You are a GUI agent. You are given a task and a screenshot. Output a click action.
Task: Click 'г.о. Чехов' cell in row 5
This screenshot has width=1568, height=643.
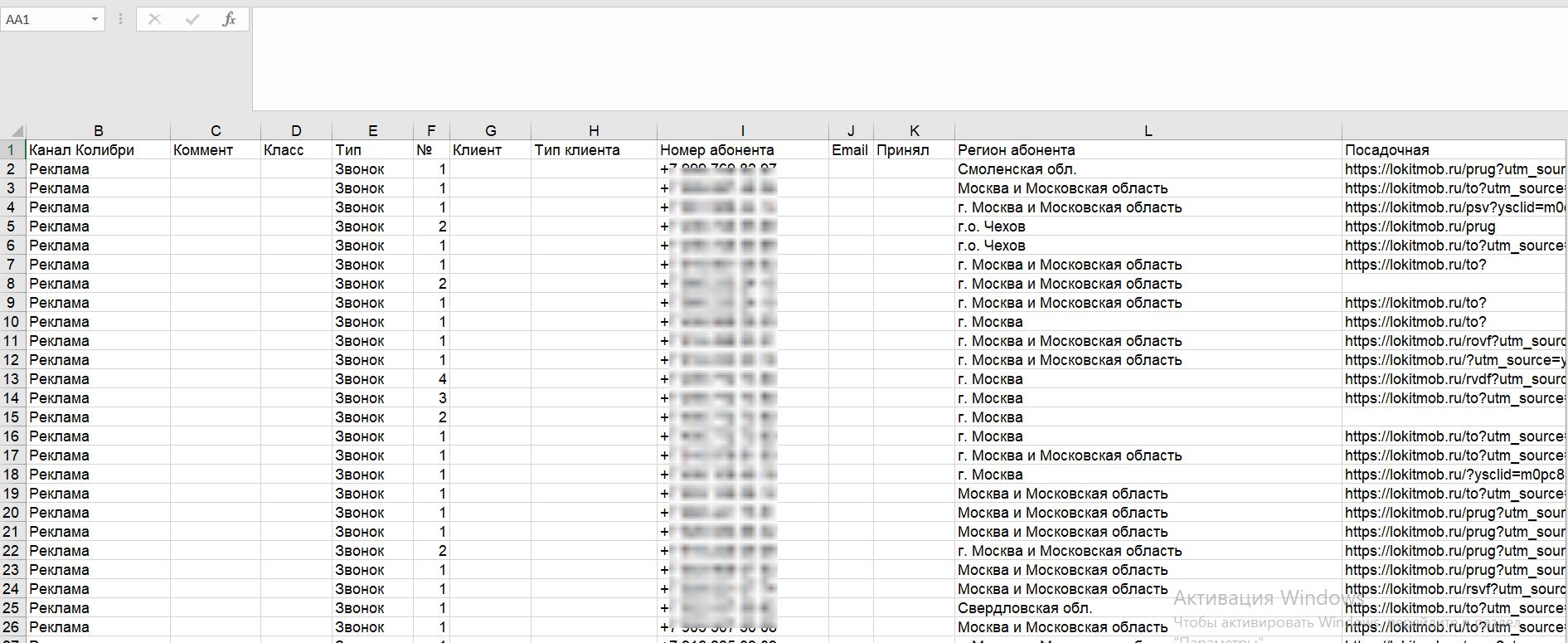pyautogui.click(x=1148, y=227)
